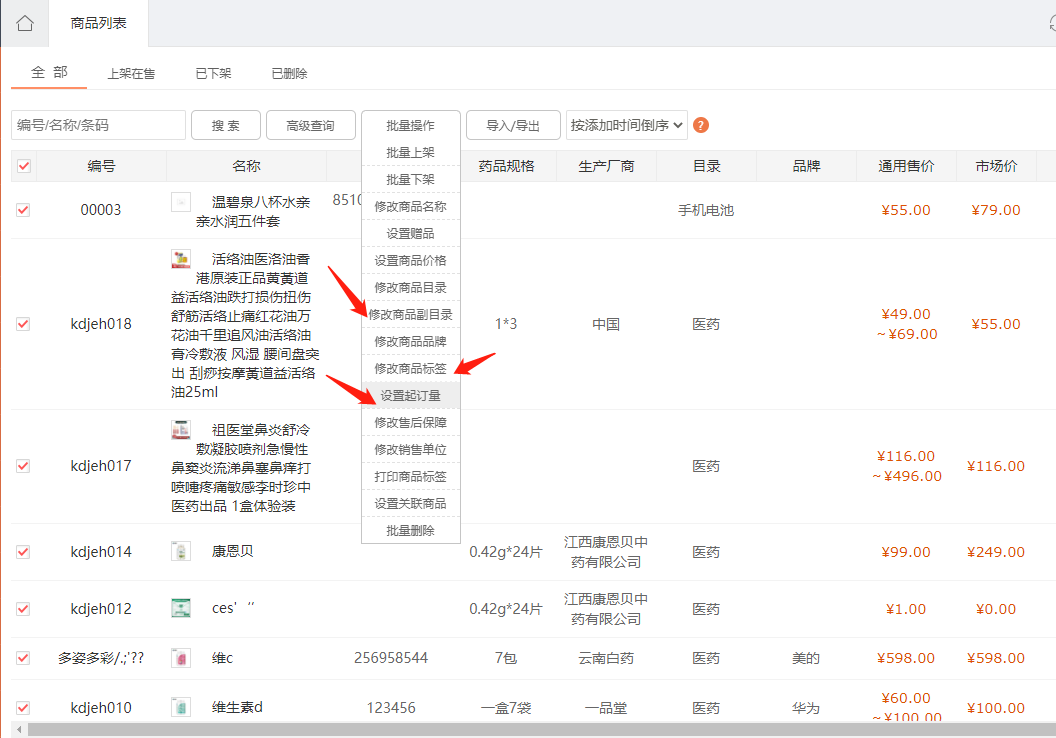Choose 修改商品品牌 menu item

click(411, 341)
